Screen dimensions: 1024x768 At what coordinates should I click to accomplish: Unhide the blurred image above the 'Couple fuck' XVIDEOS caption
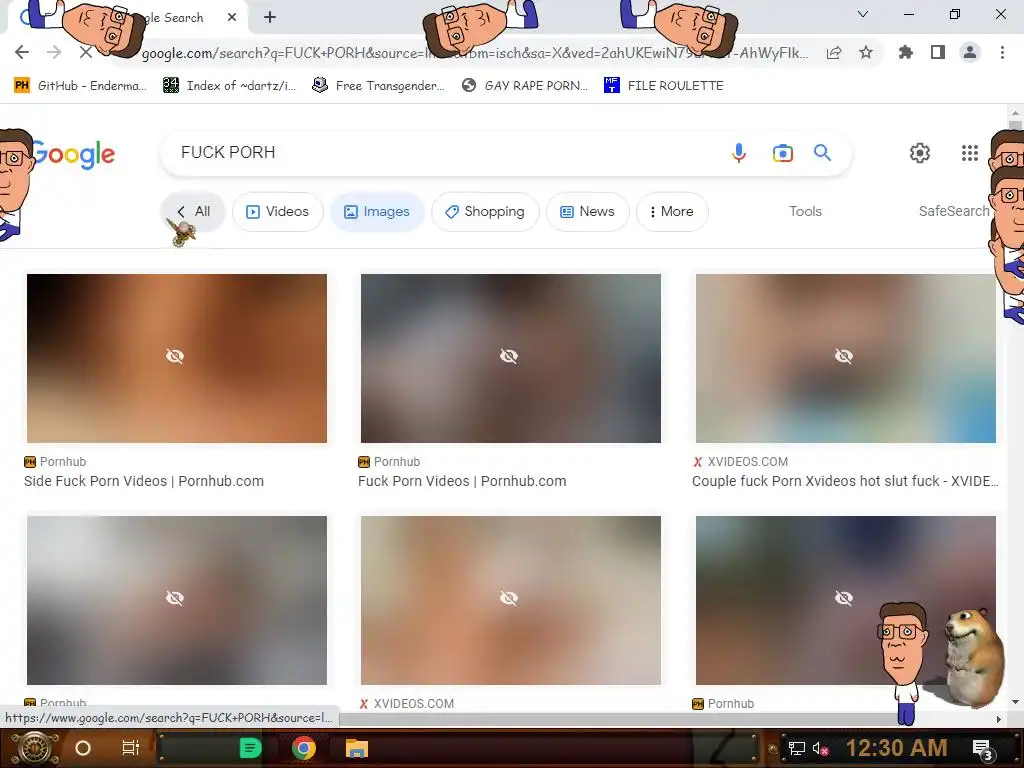(x=846, y=358)
